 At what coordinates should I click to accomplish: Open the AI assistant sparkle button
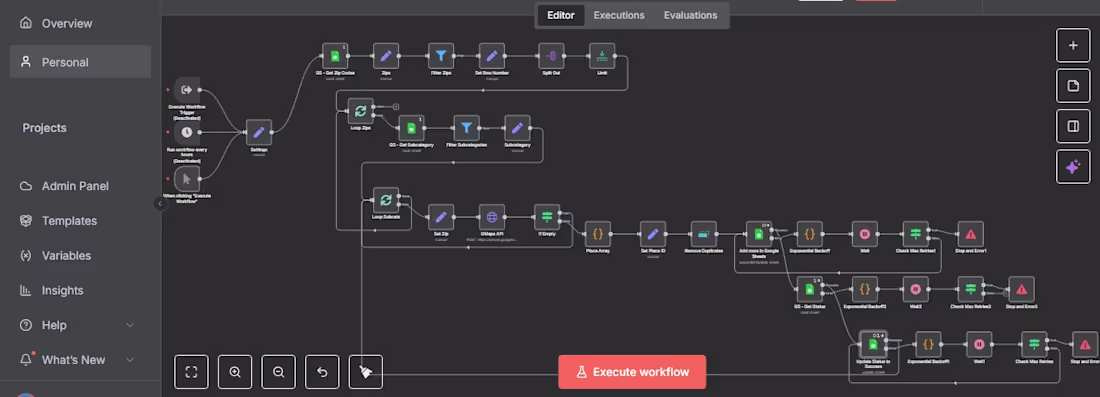1073,166
